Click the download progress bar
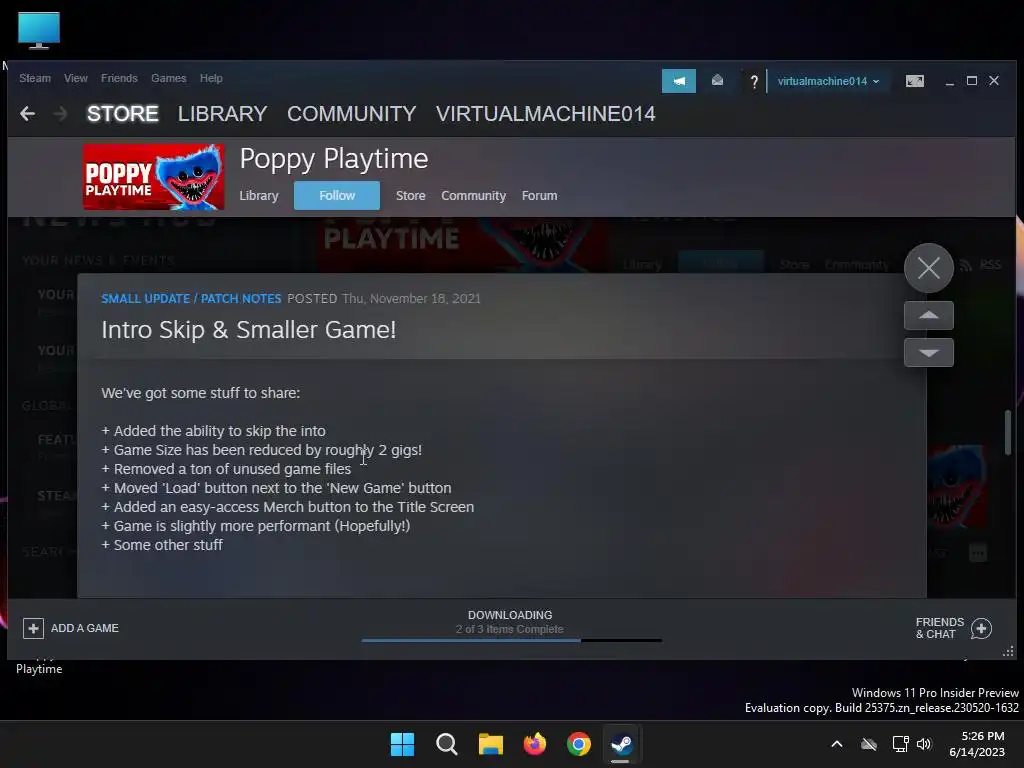 [511, 641]
